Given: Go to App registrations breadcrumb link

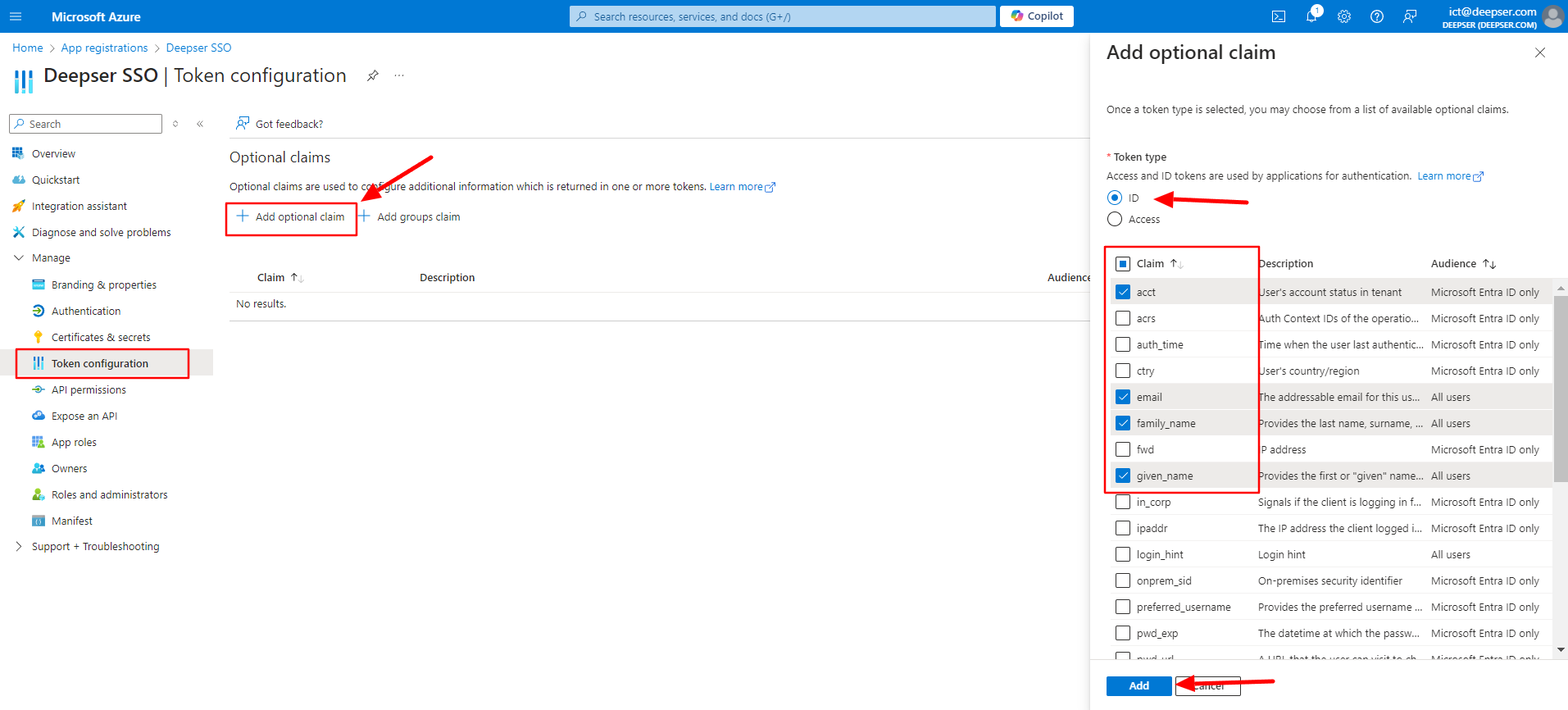Looking at the screenshot, I should pyautogui.click(x=104, y=48).
